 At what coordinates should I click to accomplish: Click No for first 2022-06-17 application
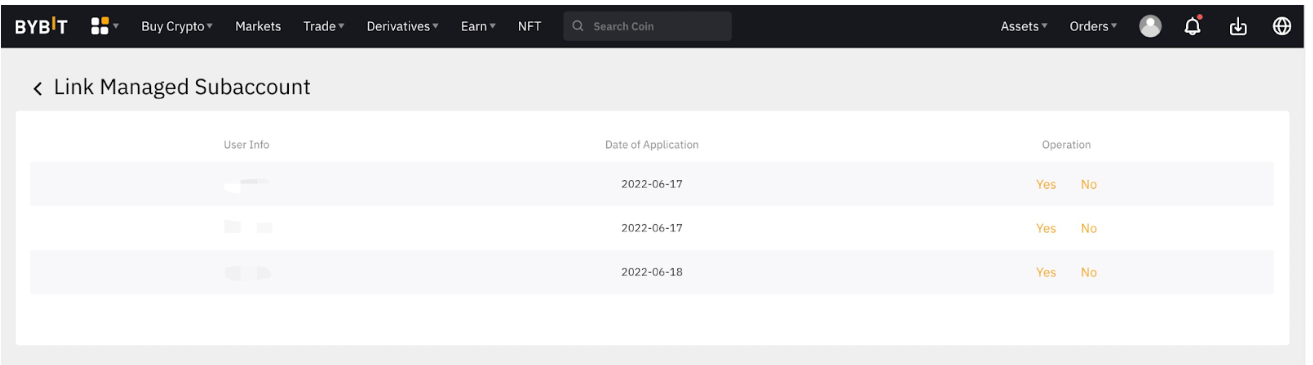(x=1089, y=185)
